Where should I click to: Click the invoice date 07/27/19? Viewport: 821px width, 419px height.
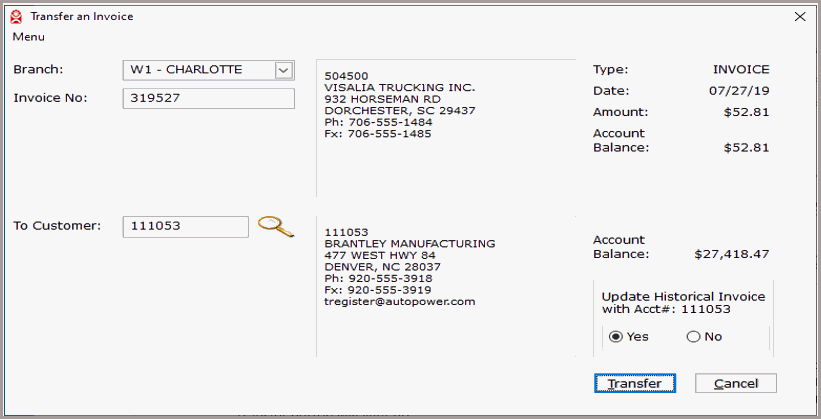coord(739,91)
